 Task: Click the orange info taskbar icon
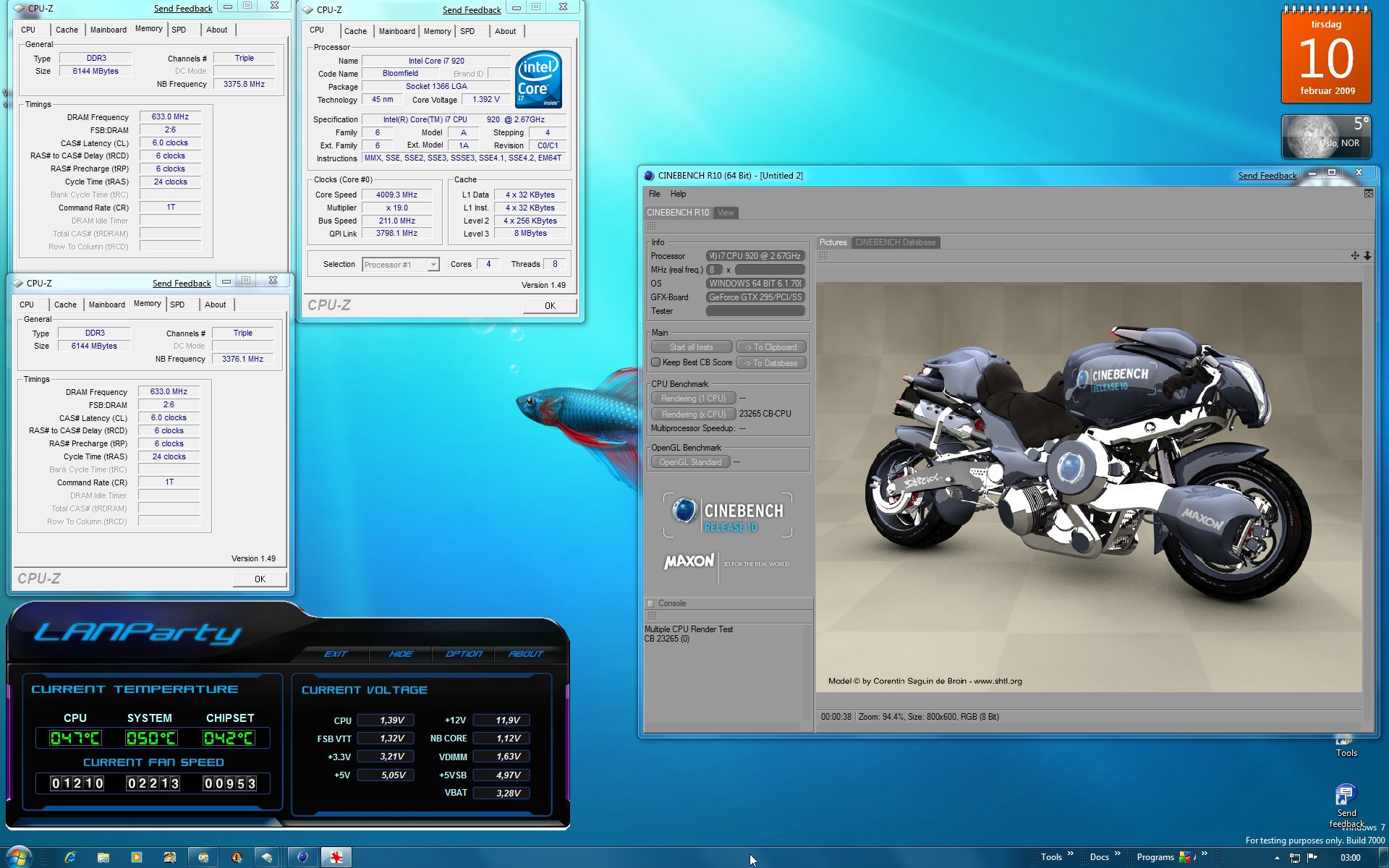tap(237, 857)
